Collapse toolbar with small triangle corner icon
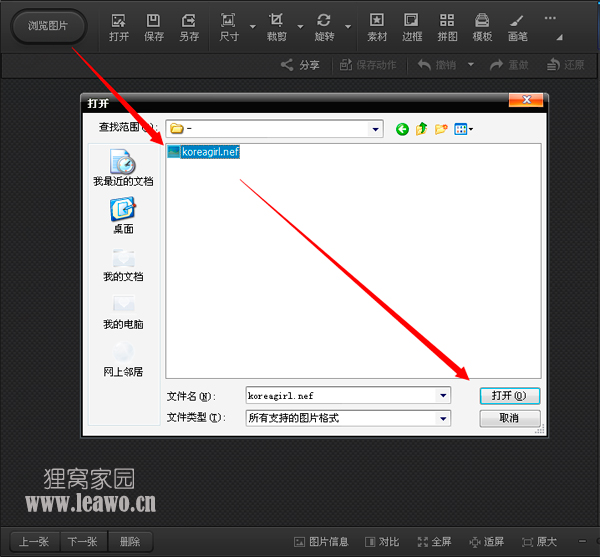The image size is (600, 557). (x=559, y=37)
